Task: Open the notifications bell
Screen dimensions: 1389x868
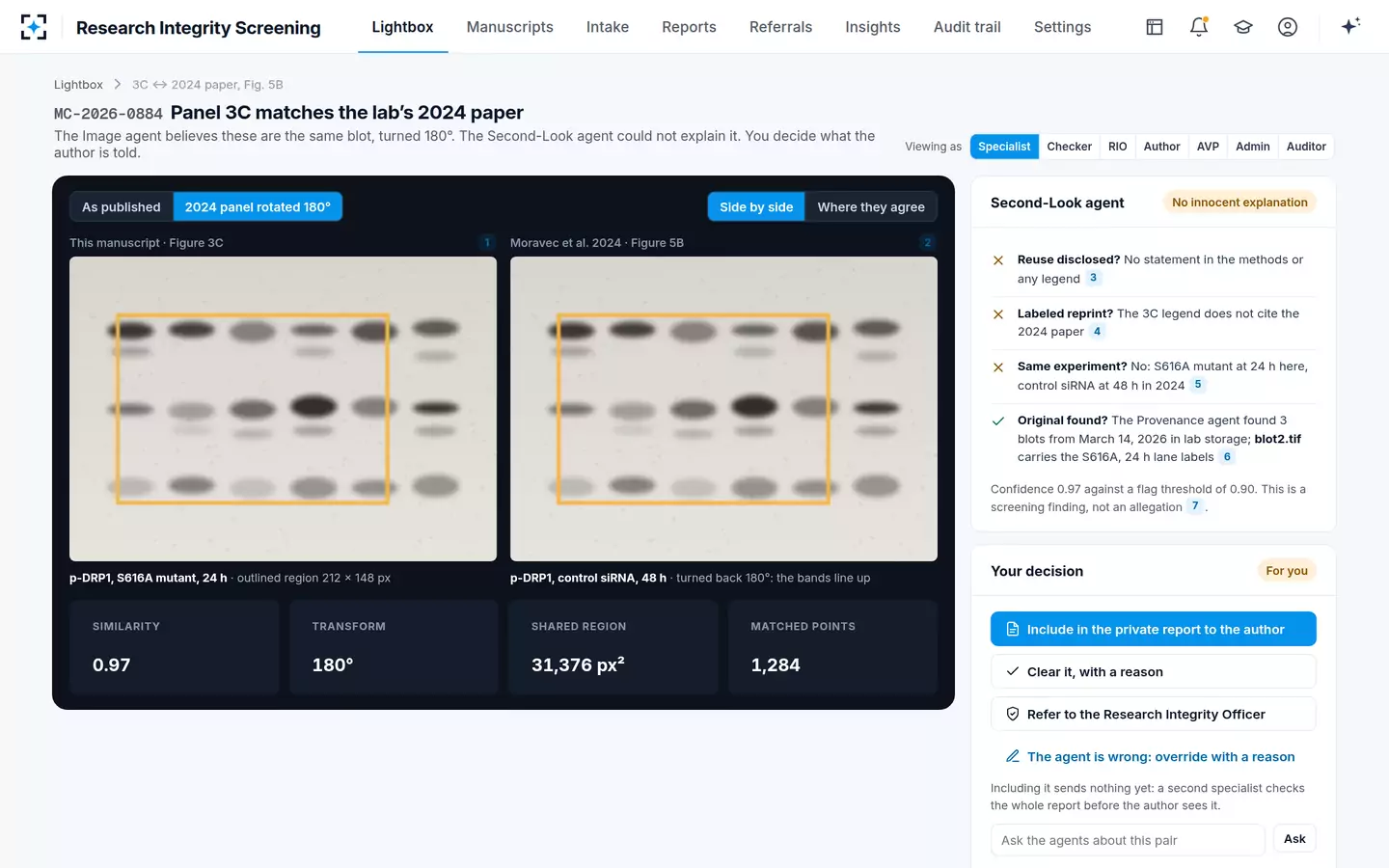Action: [1199, 27]
